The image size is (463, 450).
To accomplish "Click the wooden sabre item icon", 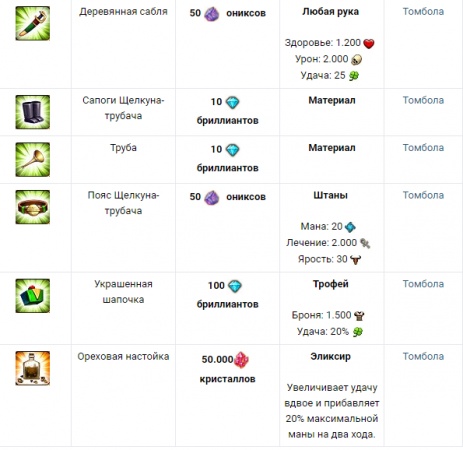I will coord(33,23).
